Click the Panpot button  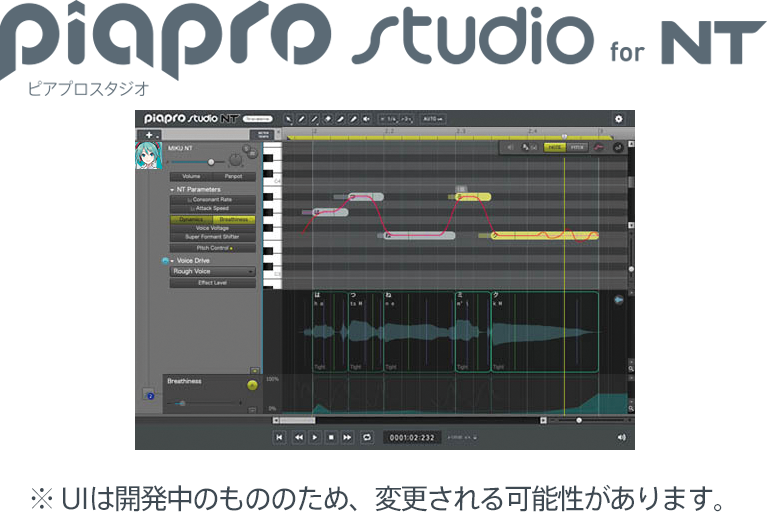234,176
